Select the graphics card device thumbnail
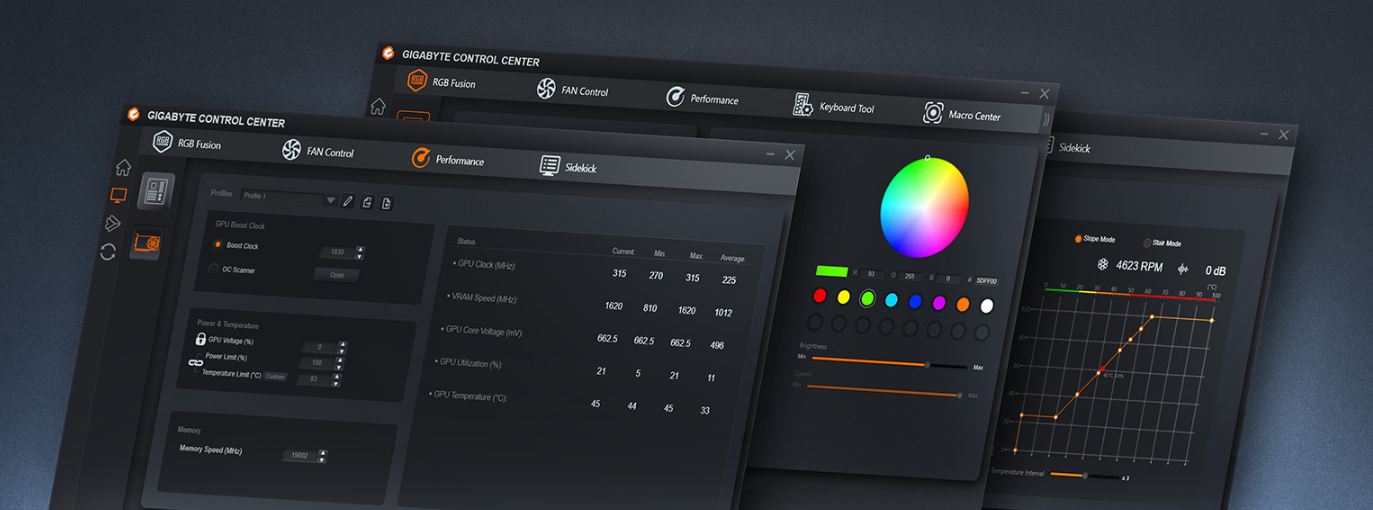 pyautogui.click(x=146, y=243)
